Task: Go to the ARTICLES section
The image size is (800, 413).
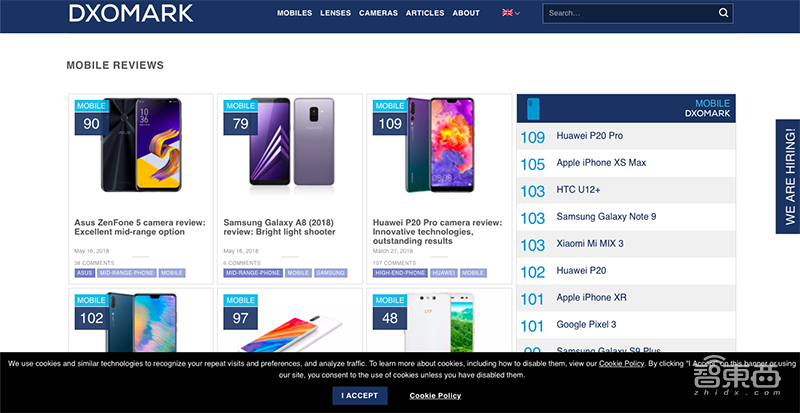Action: click(425, 13)
